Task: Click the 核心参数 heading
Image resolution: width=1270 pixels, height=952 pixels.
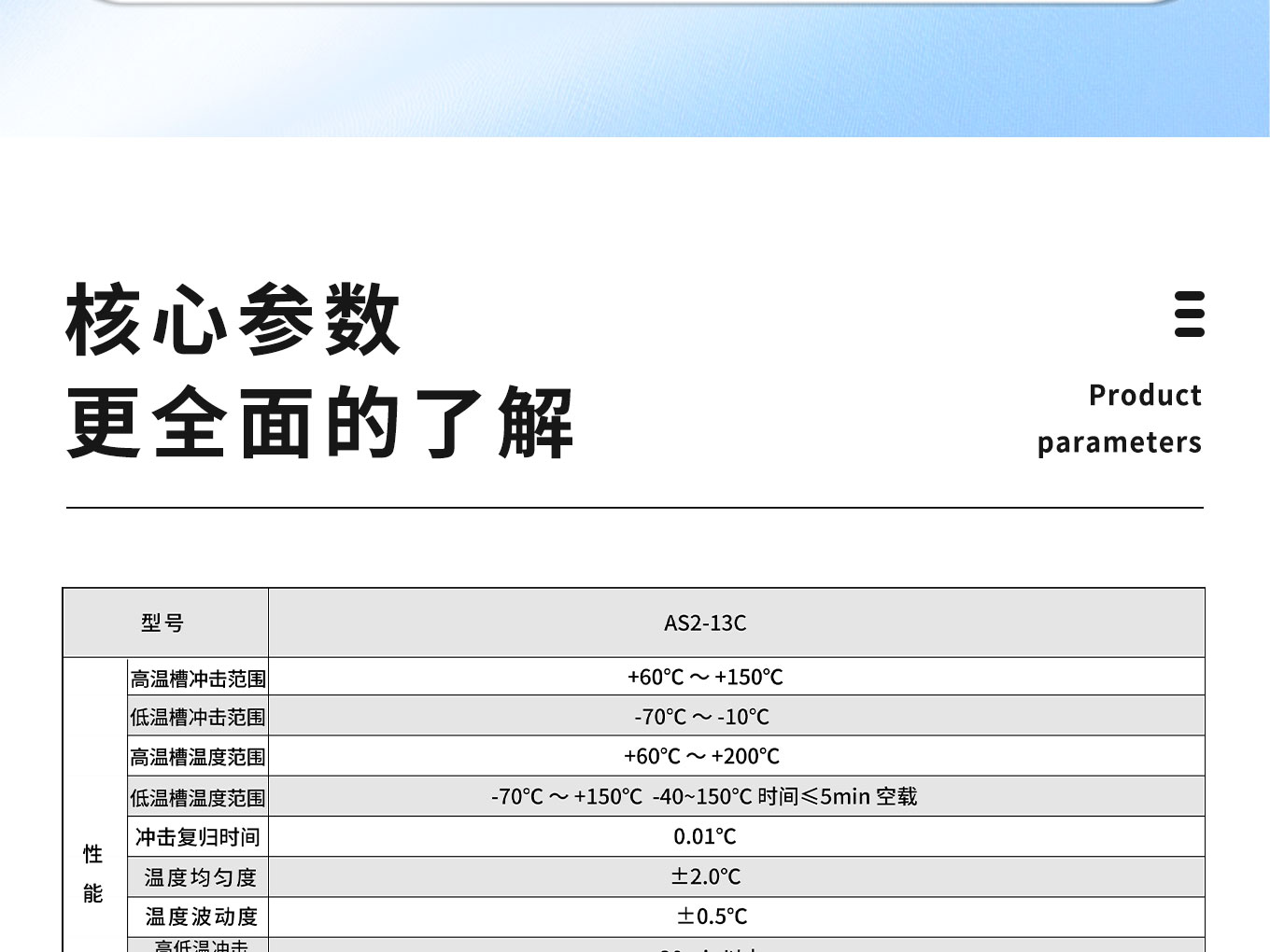Action: (x=233, y=320)
